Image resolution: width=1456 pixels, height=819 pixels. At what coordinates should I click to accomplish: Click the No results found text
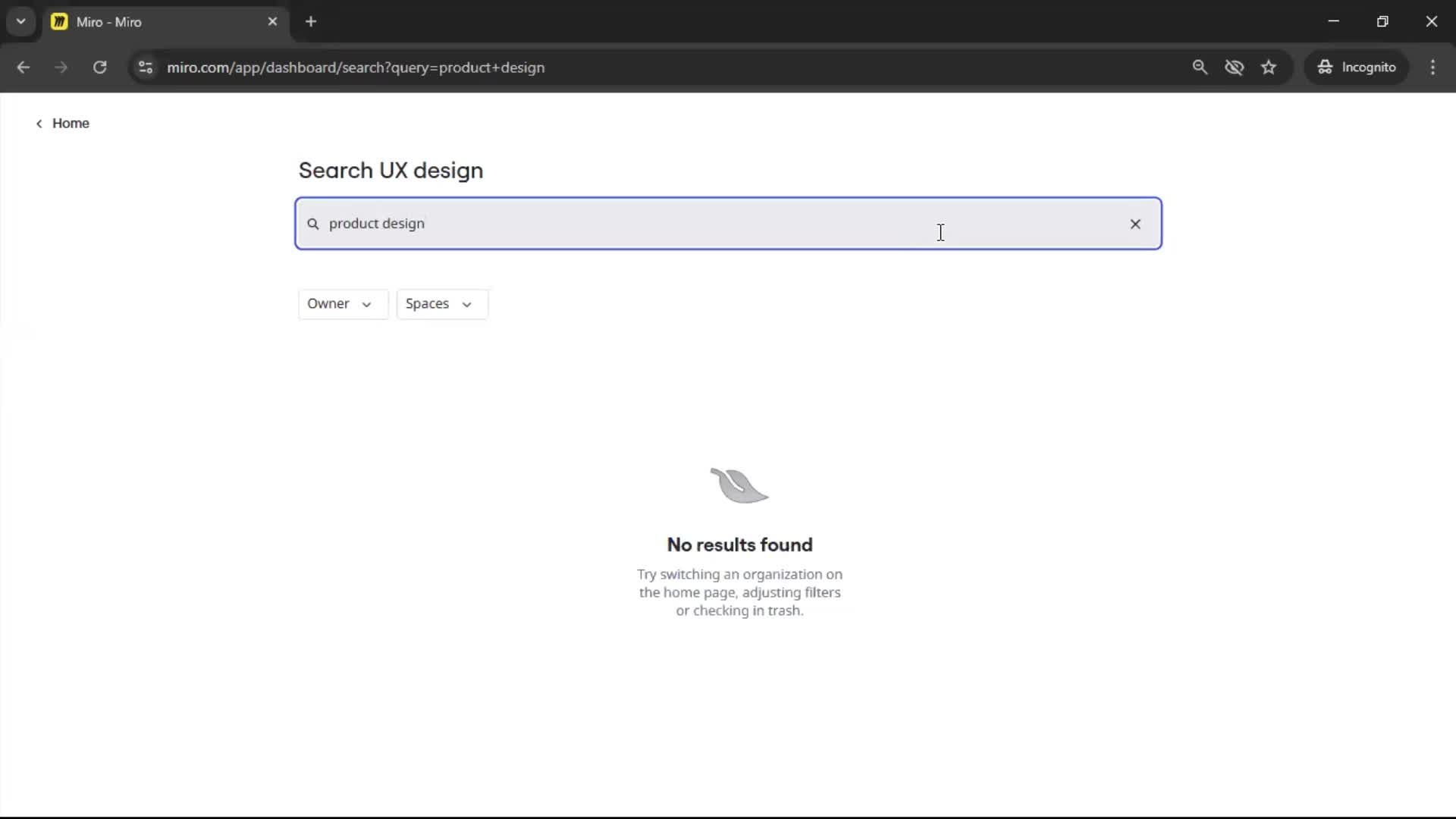point(739,544)
